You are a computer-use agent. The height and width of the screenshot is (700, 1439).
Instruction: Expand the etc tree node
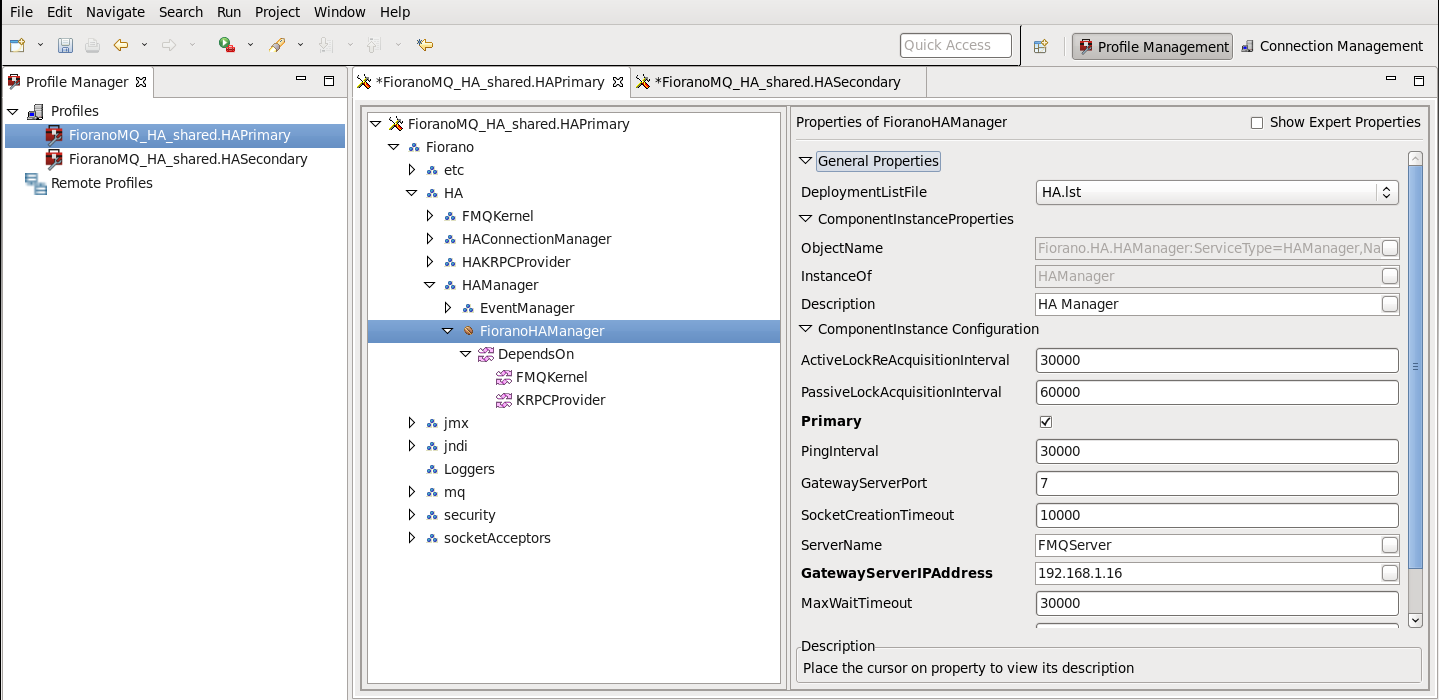pyautogui.click(x=412, y=170)
